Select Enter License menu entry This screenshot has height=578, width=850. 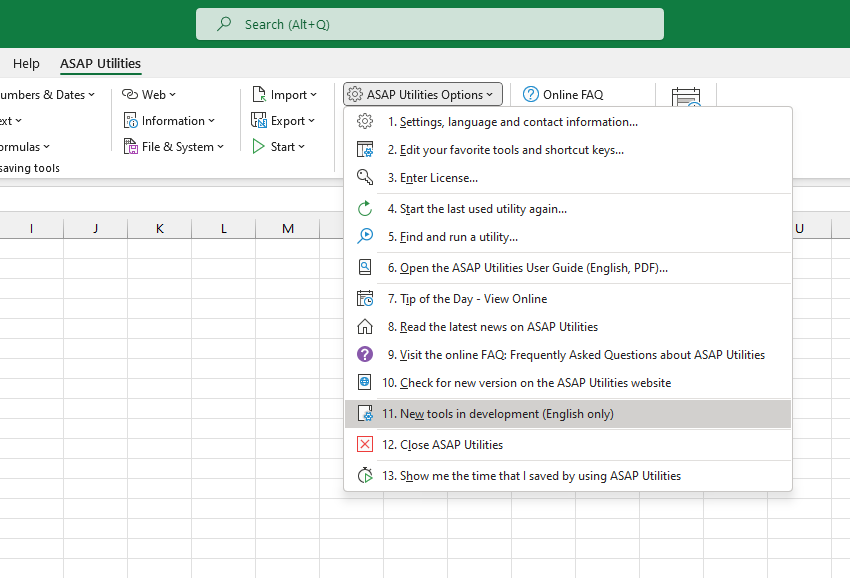568,178
